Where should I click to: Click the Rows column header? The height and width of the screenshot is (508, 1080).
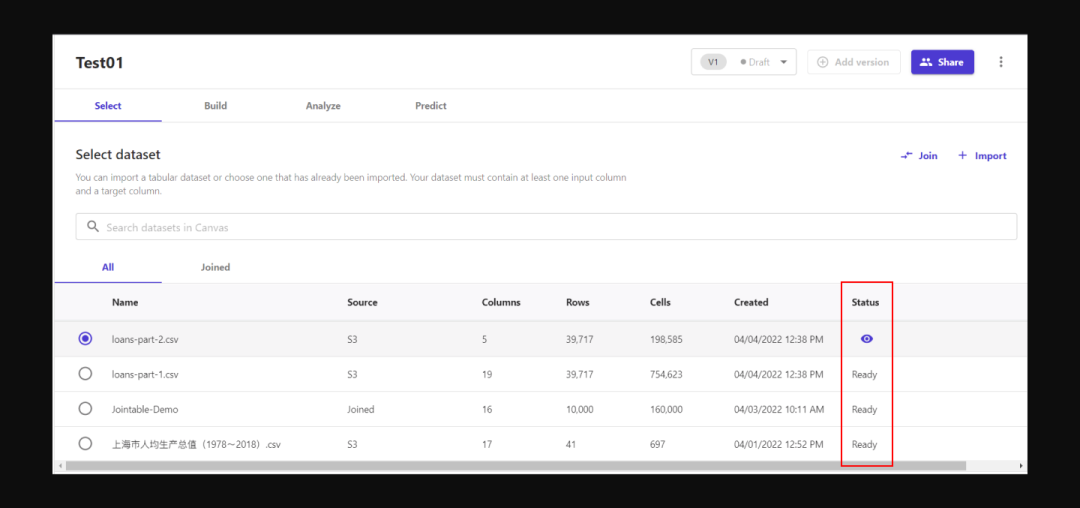tap(577, 302)
